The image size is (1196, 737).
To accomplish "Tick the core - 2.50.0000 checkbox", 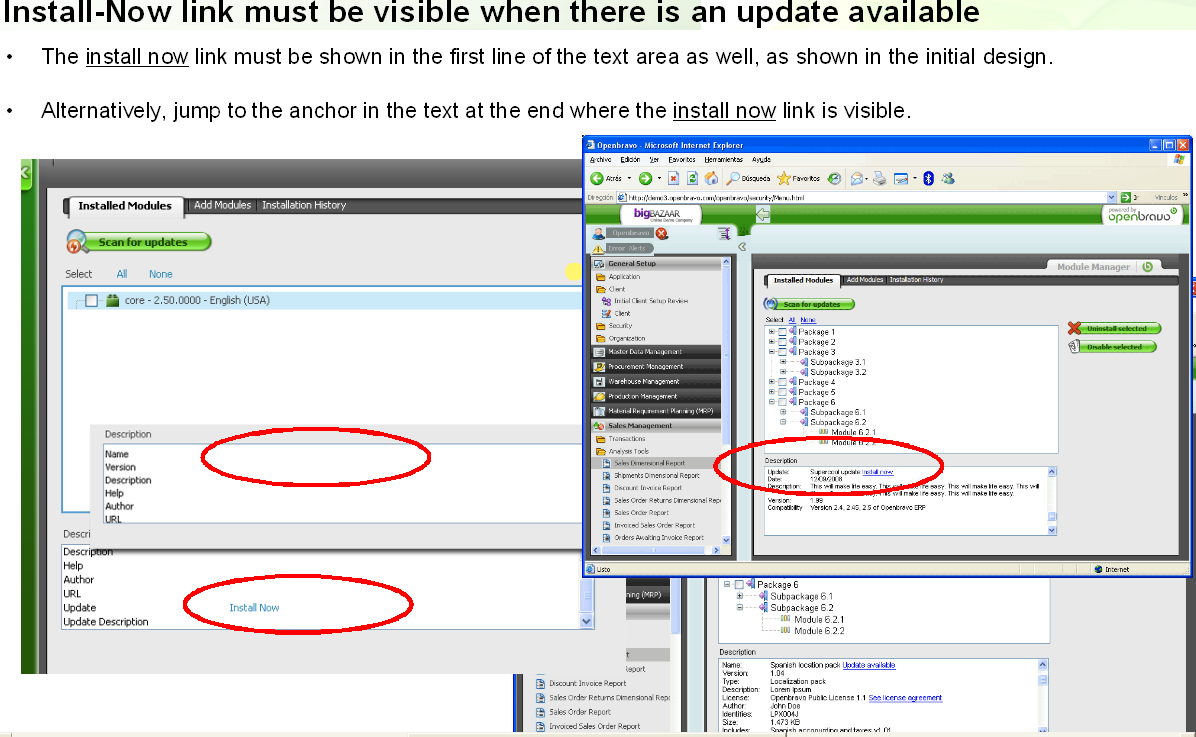I will [92, 301].
